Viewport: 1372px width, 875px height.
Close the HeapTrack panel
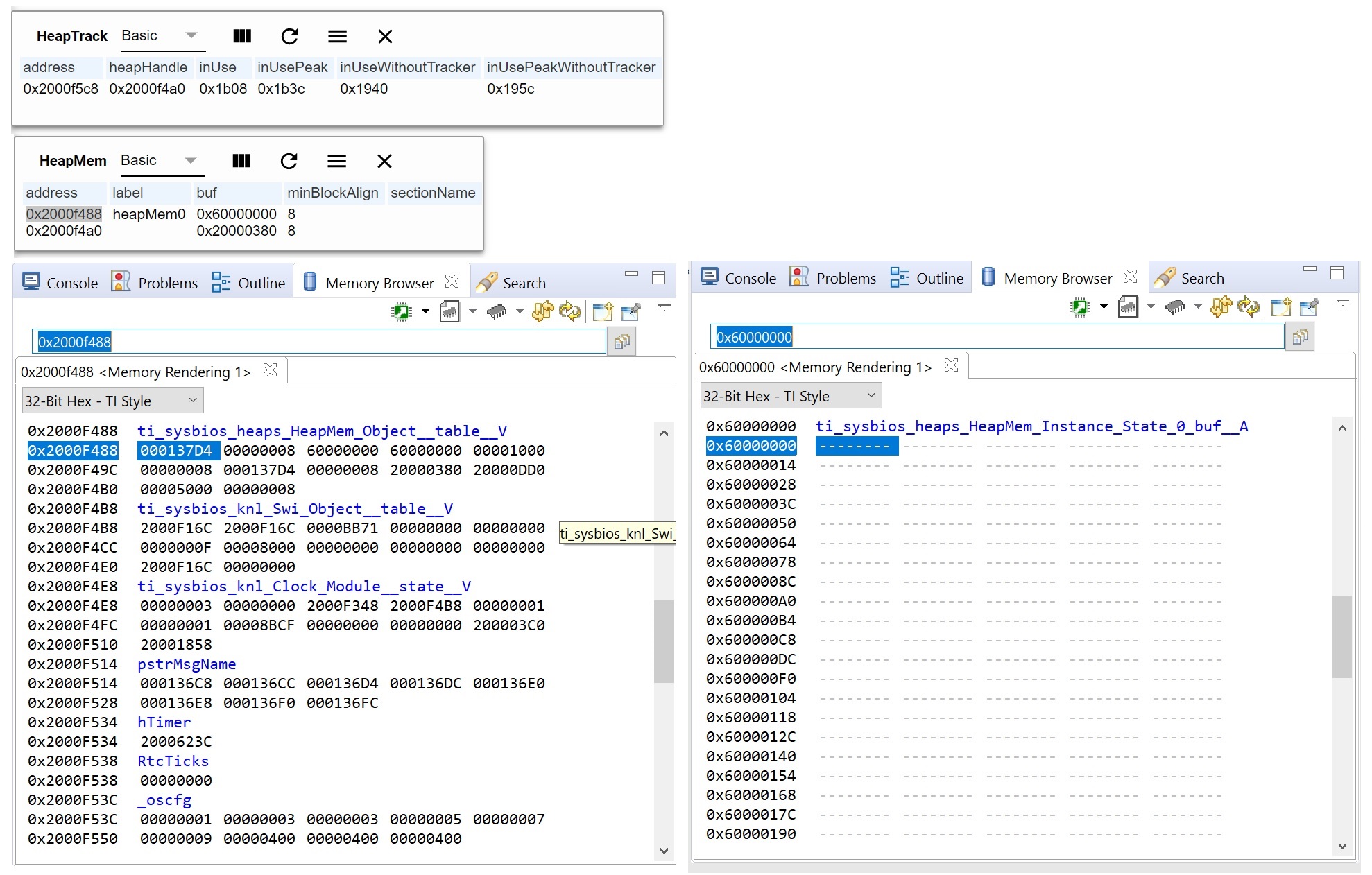385,36
